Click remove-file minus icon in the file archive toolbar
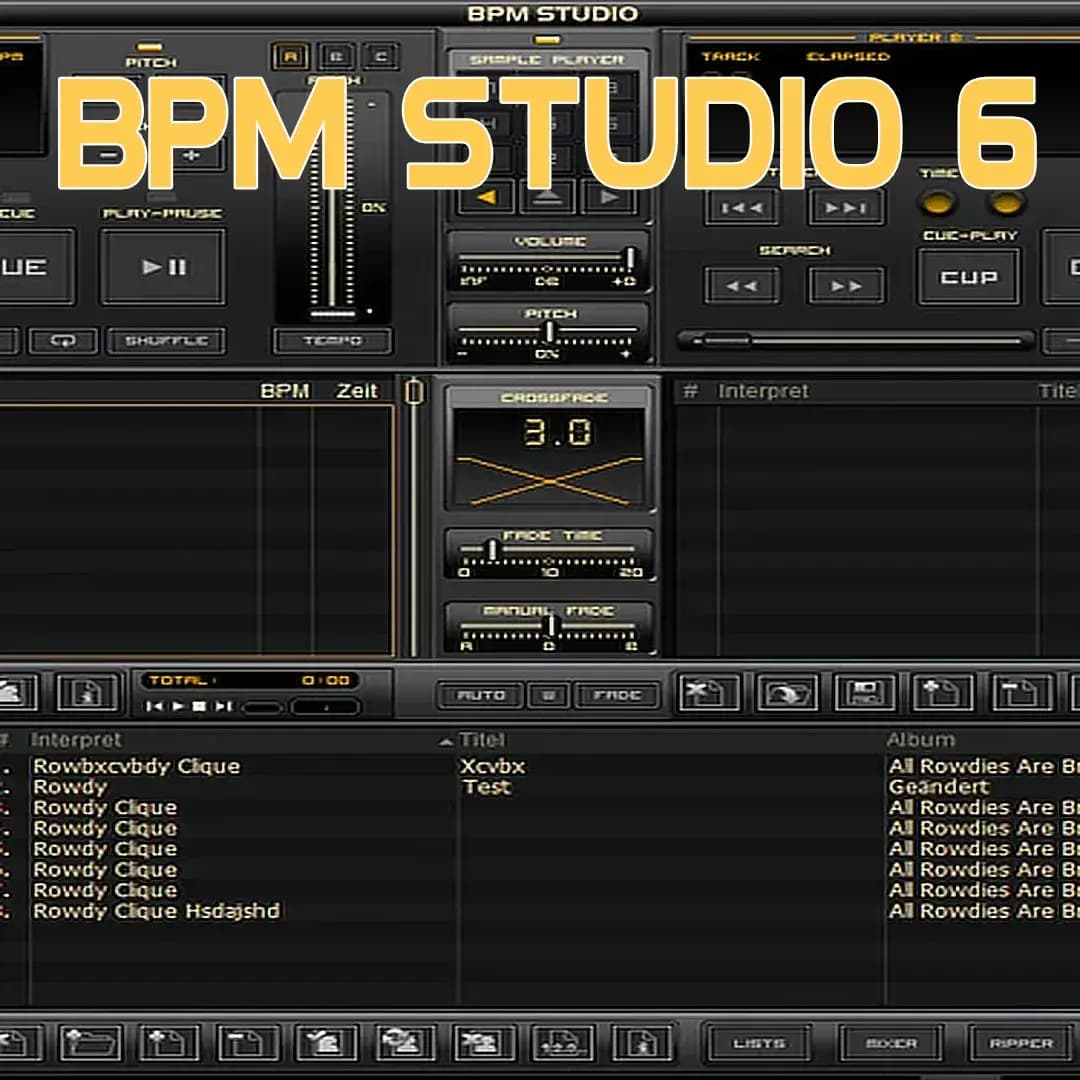The height and width of the screenshot is (1080, 1080). 248,1043
